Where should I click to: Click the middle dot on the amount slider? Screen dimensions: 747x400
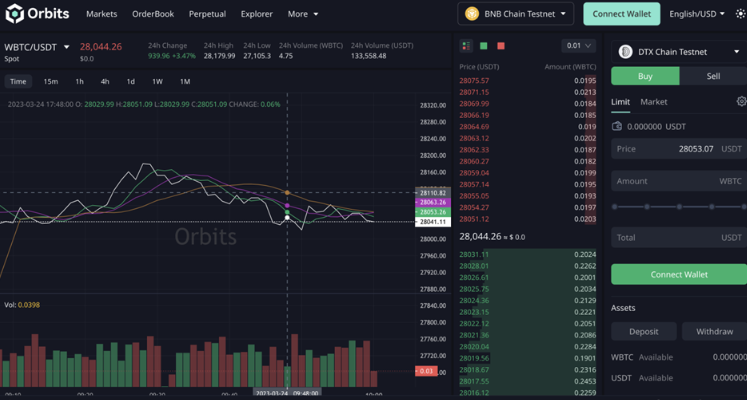tap(679, 207)
